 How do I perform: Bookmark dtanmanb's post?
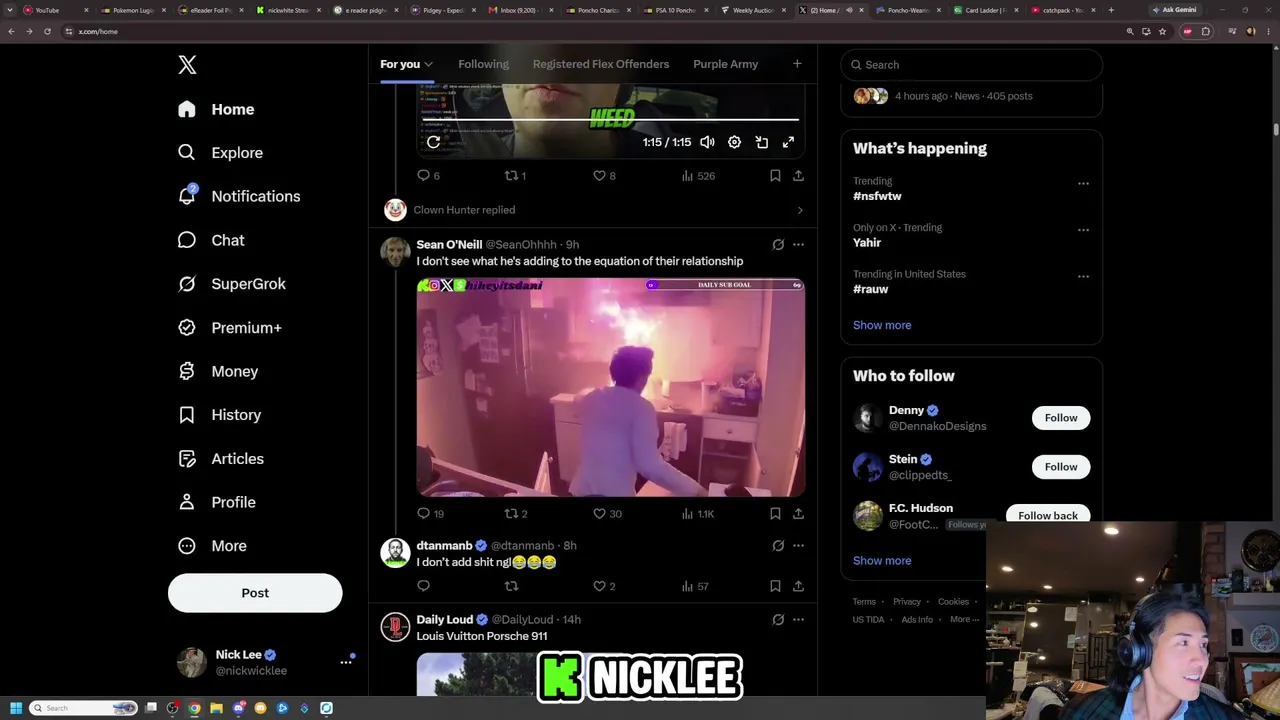775,586
